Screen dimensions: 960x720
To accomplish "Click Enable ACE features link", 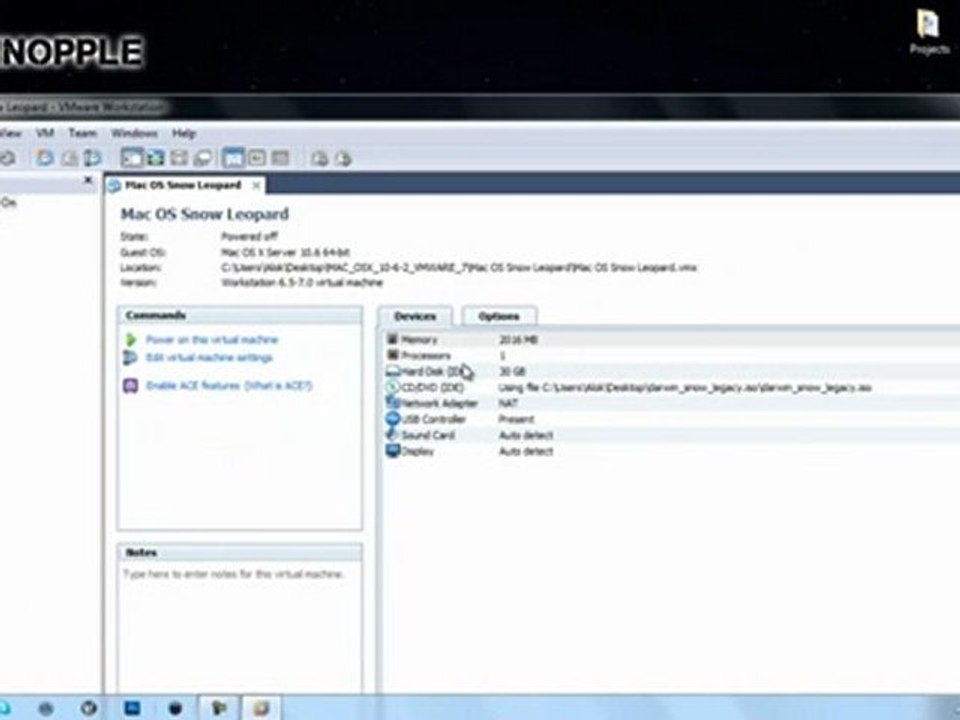I will tap(193, 386).
